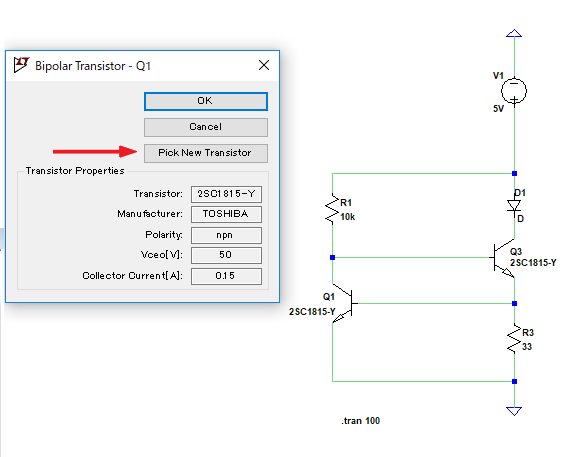Open Pick New Transistor selector
567x457 pixels.
pos(206,153)
